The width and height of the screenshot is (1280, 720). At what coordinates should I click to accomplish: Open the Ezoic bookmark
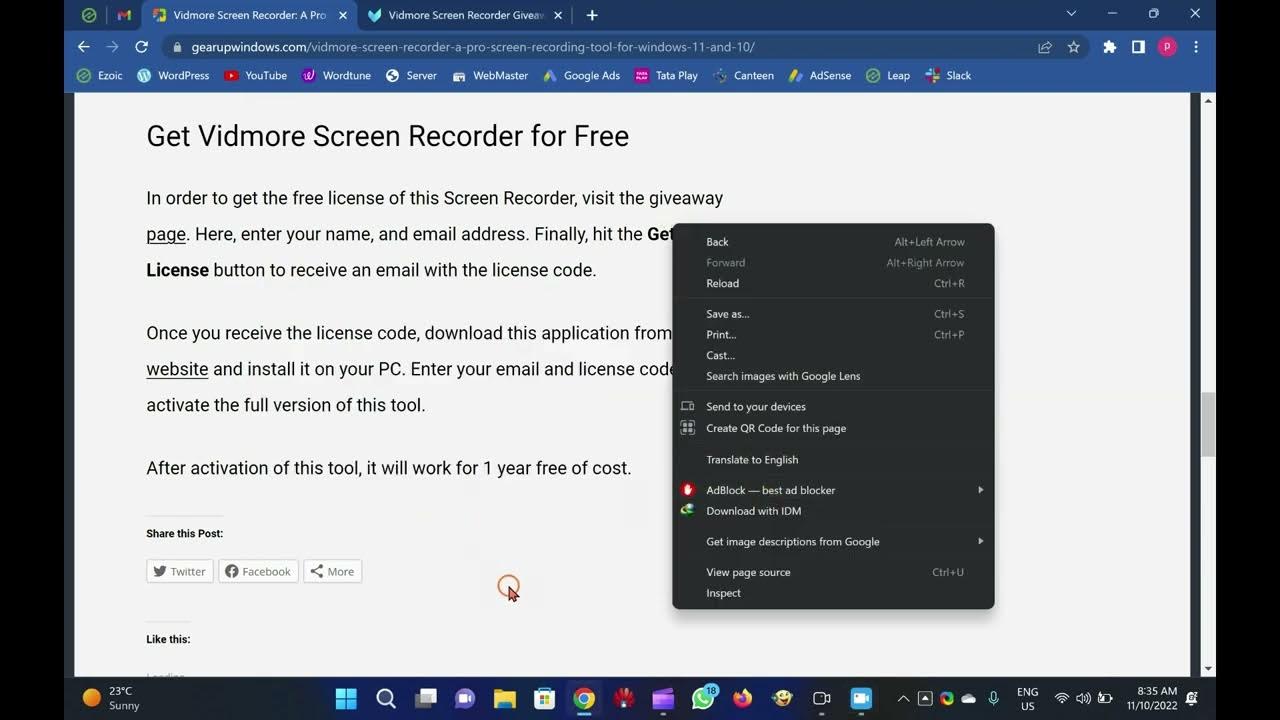pyautogui.click(x=100, y=76)
